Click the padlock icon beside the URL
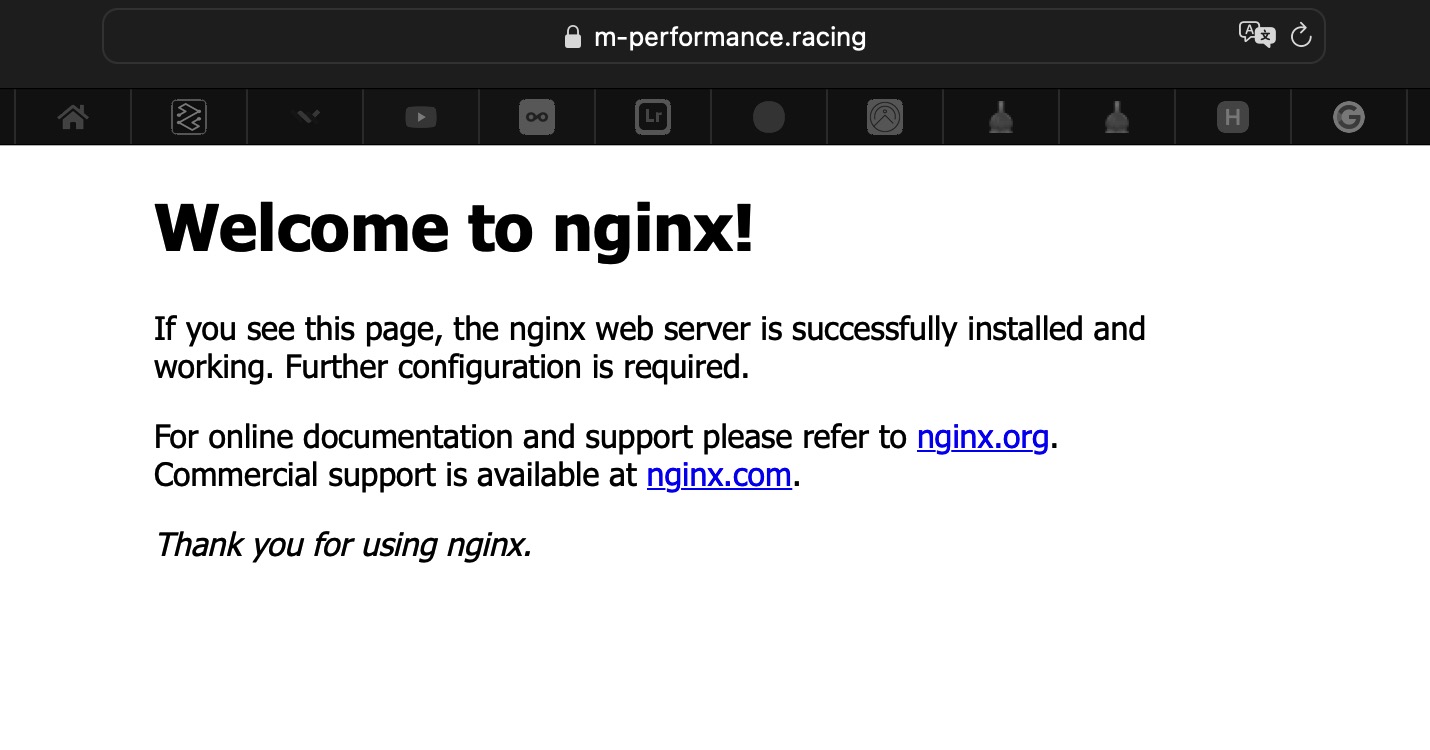The width and height of the screenshot is (1430, 750). point(573,37)
